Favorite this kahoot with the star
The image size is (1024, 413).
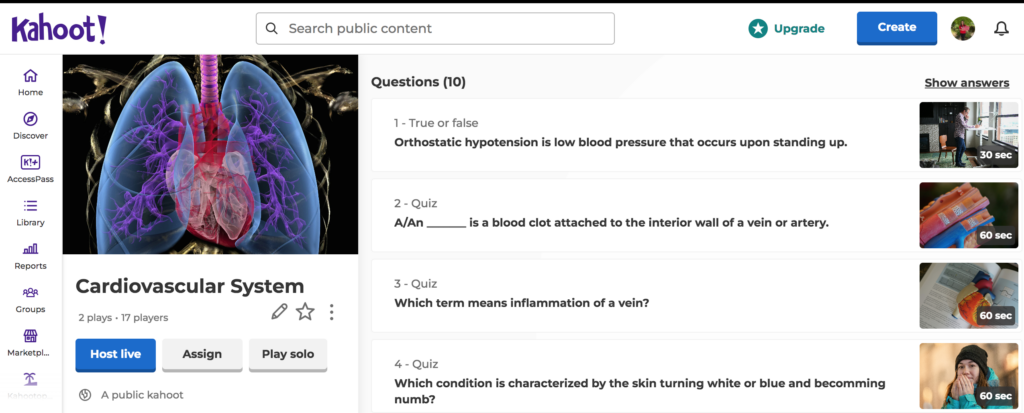click(x=305, y=312)
